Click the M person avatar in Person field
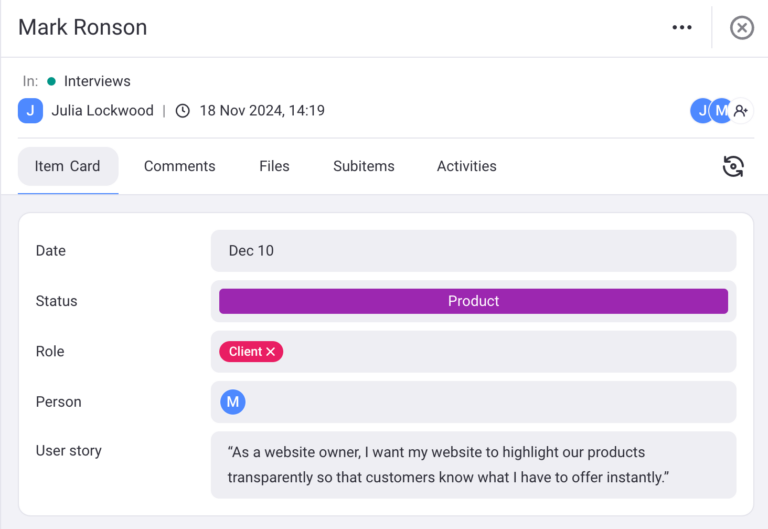Viewport: 768px width, 529px height. pos(233,402)
